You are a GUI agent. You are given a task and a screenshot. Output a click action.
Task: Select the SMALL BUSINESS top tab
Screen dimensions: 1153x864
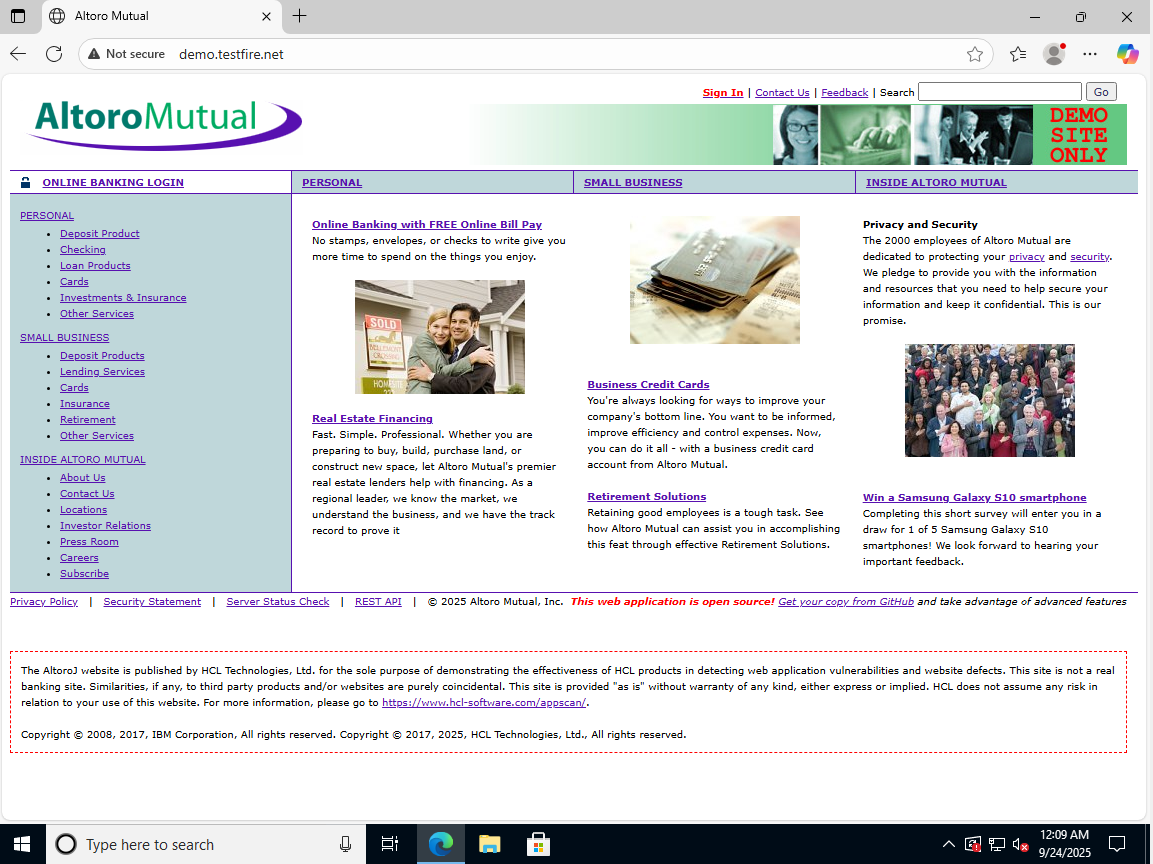(632, 182)
